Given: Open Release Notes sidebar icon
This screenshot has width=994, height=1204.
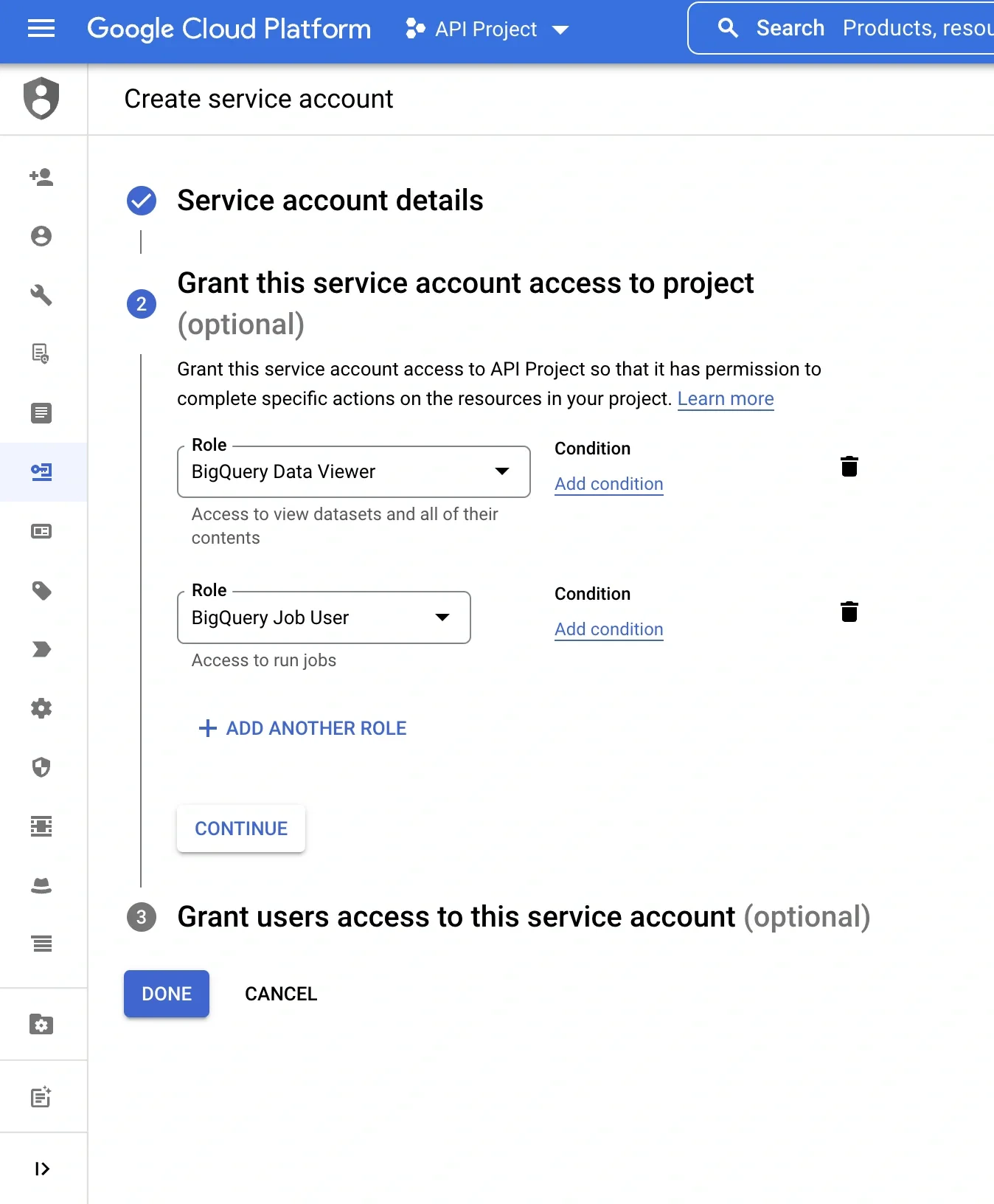Looking at the screenshot, I should click(x=41, y=1097).
